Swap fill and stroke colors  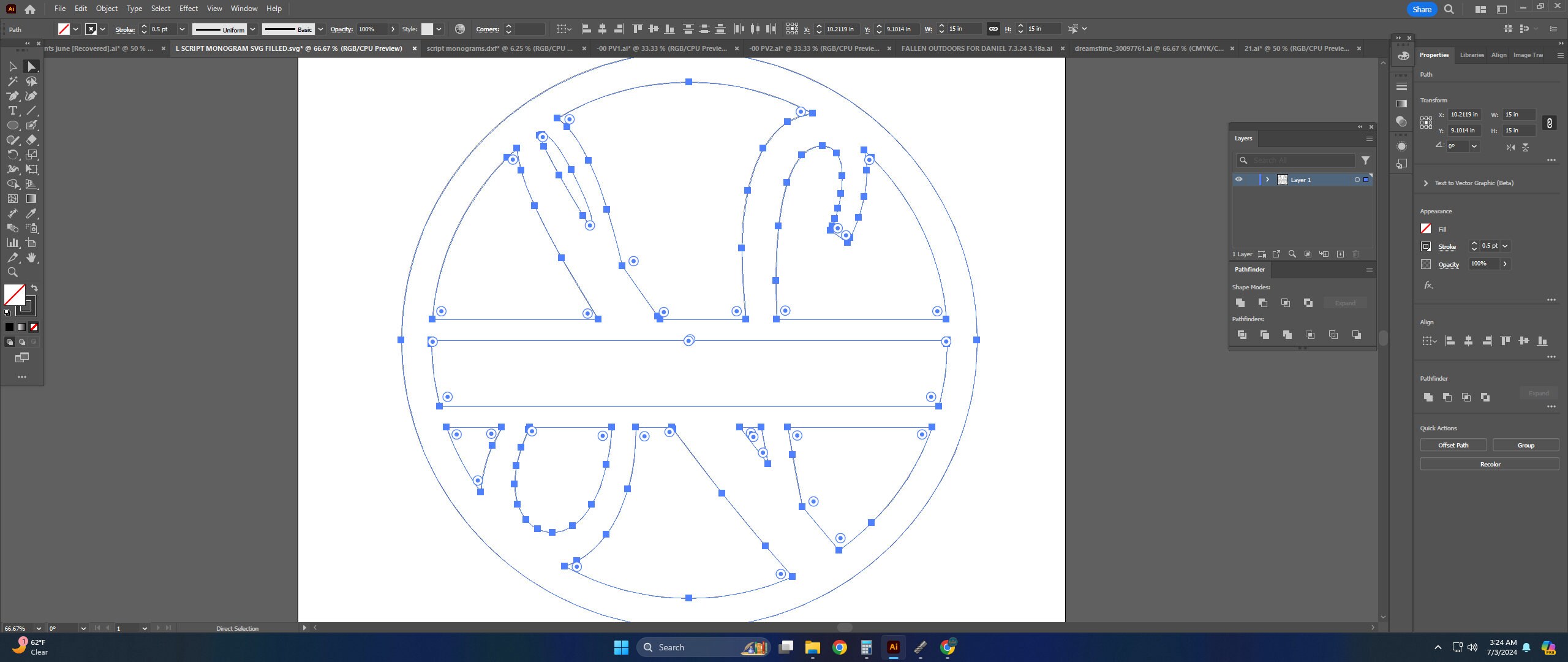[34, 288]
